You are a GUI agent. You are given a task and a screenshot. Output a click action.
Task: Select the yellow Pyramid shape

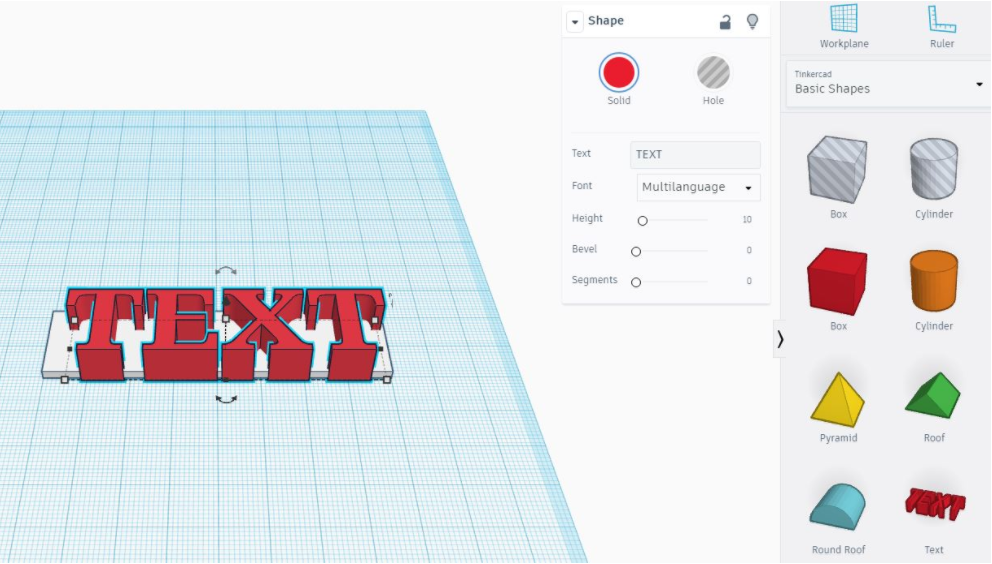tap(838, 399)
